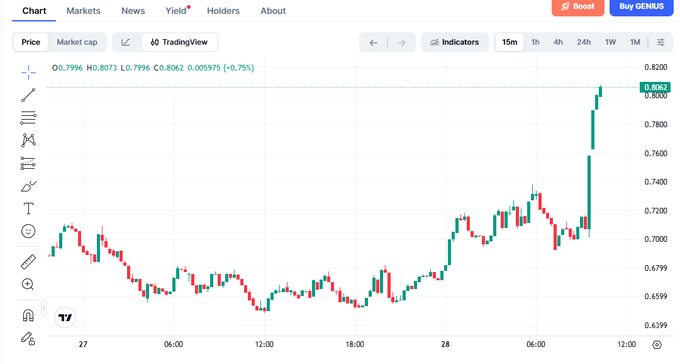Select the long position forecasting tool
This screenshot has height=364, width=680.
tap(28, 163)
